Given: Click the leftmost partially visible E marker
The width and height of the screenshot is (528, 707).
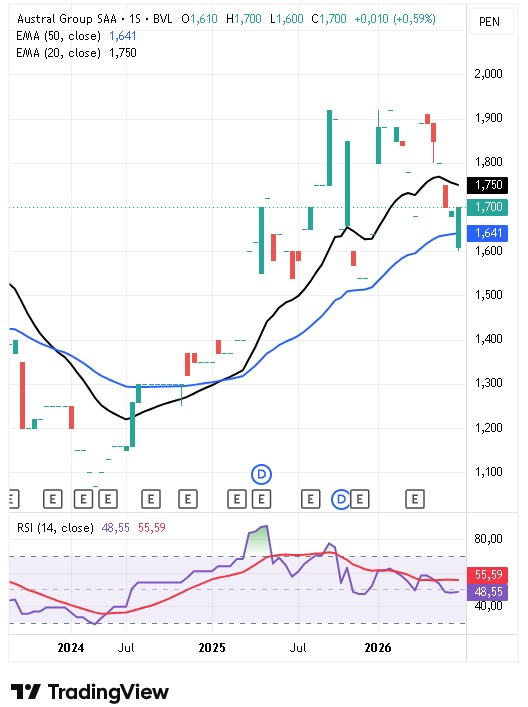Looking at the screenshot, I should (13, 499).
